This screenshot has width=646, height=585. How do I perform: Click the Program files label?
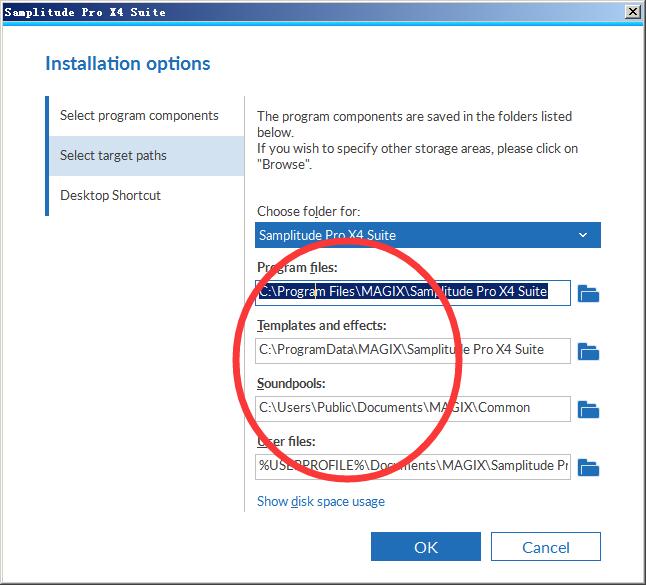click(x=297, y=268)
